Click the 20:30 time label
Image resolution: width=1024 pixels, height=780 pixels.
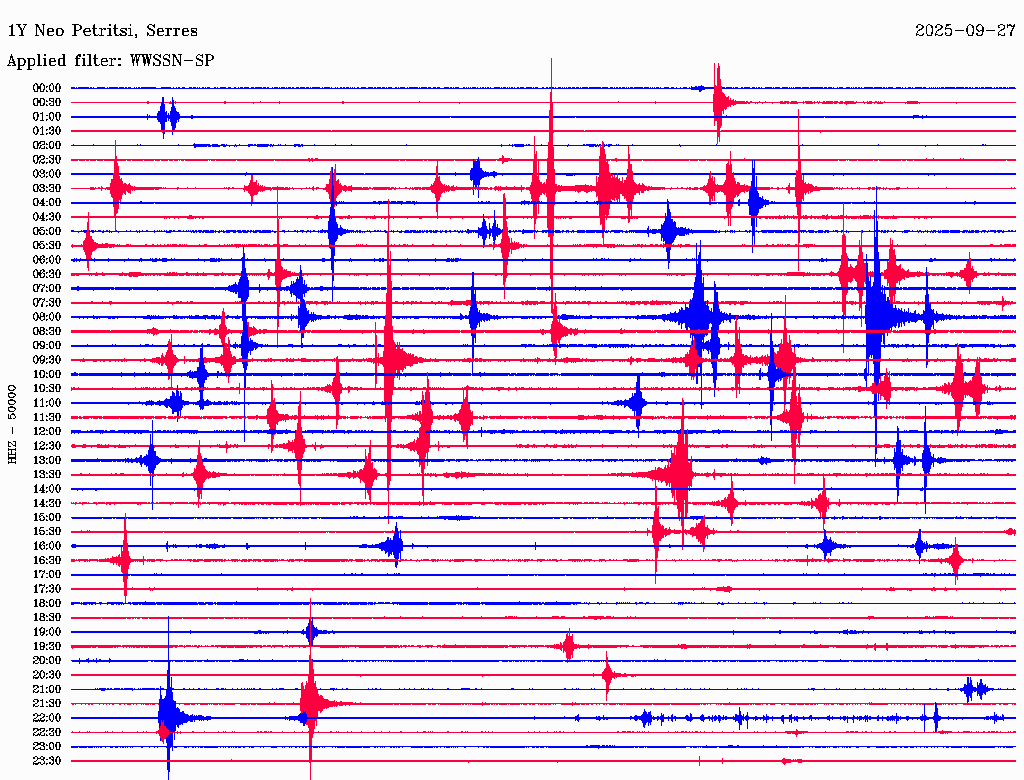pos(47,675)
